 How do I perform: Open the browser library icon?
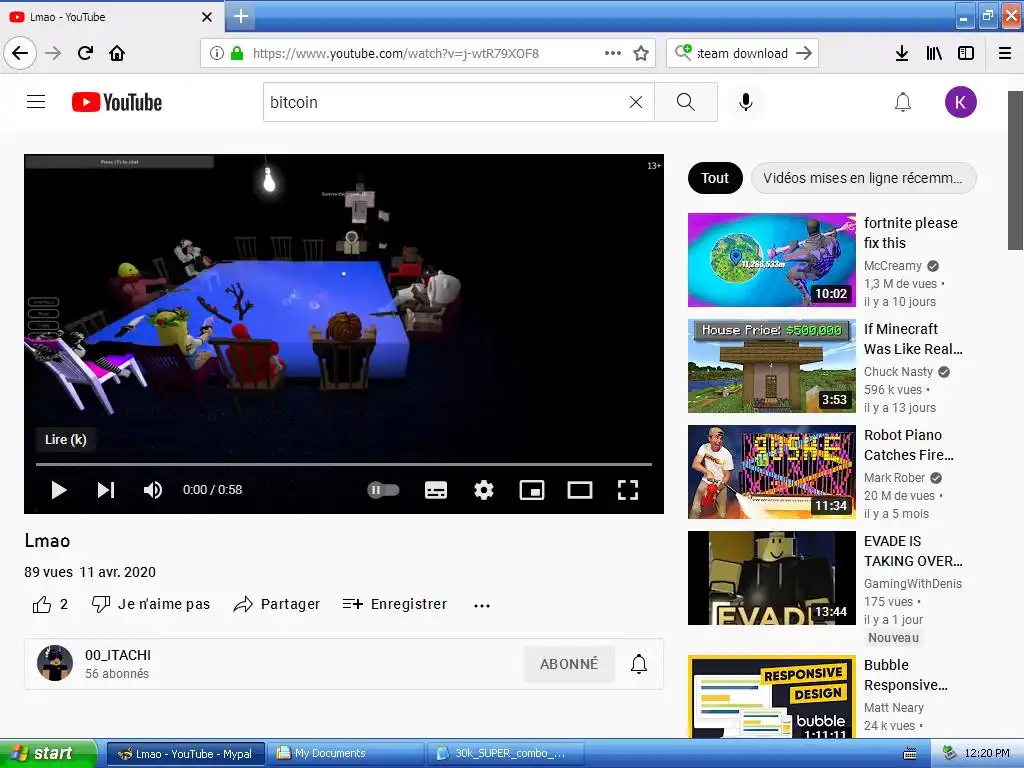(934, 53)
